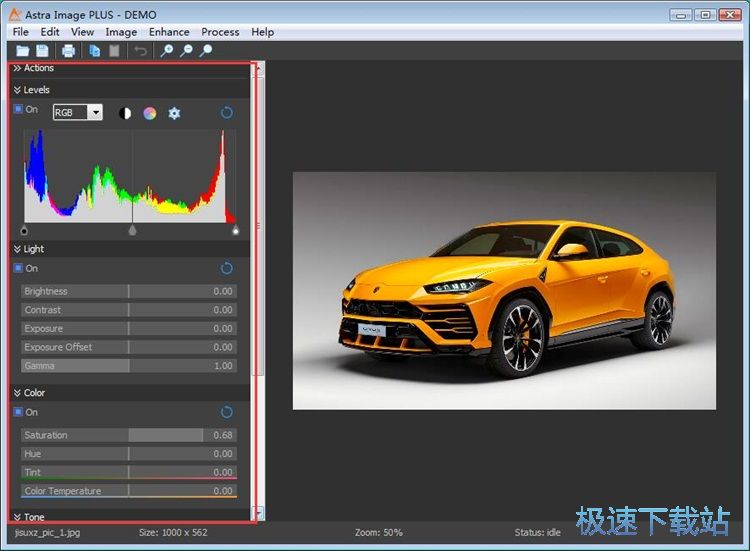
Task: Disable the Light On checkbox
Action: click(19, 268)
